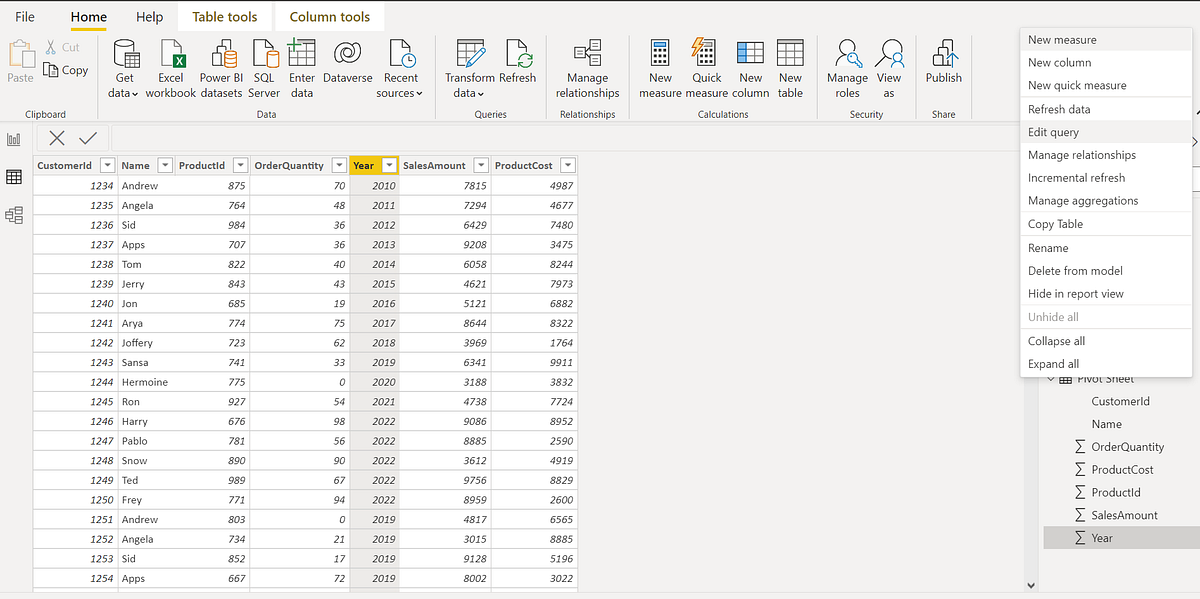Open the Year column filter dropdown
The height and width of the screenshot is (599, 1200).
point(388,164)
